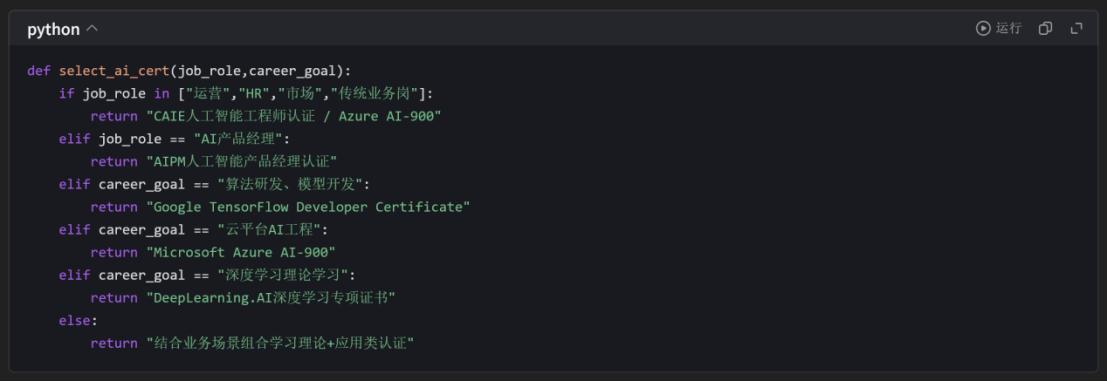Click the 运行 run play icon
Screen dimensions: 1107x382
click(983, 28)
